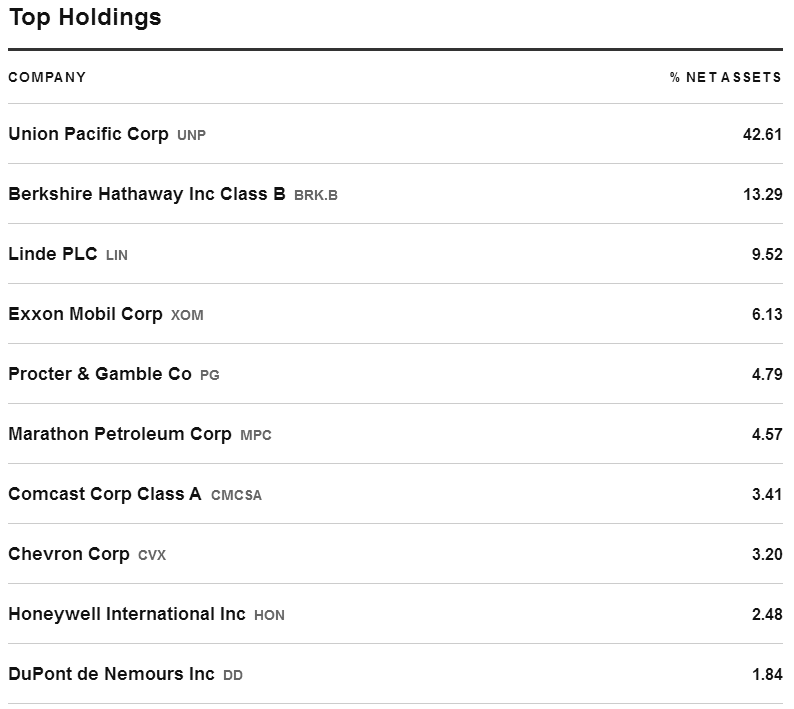Viewport: 794px width, 709px height.
Task: Open Procter & Gamble Co holding
Action: (100, 374)
